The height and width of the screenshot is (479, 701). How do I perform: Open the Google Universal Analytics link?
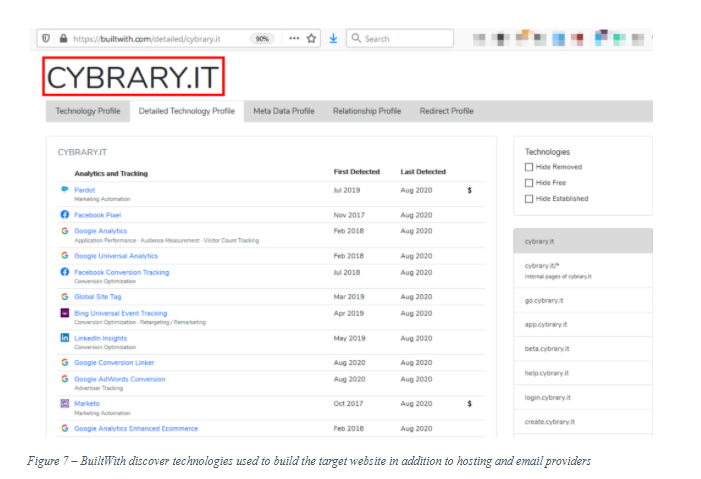pos(116,256)
